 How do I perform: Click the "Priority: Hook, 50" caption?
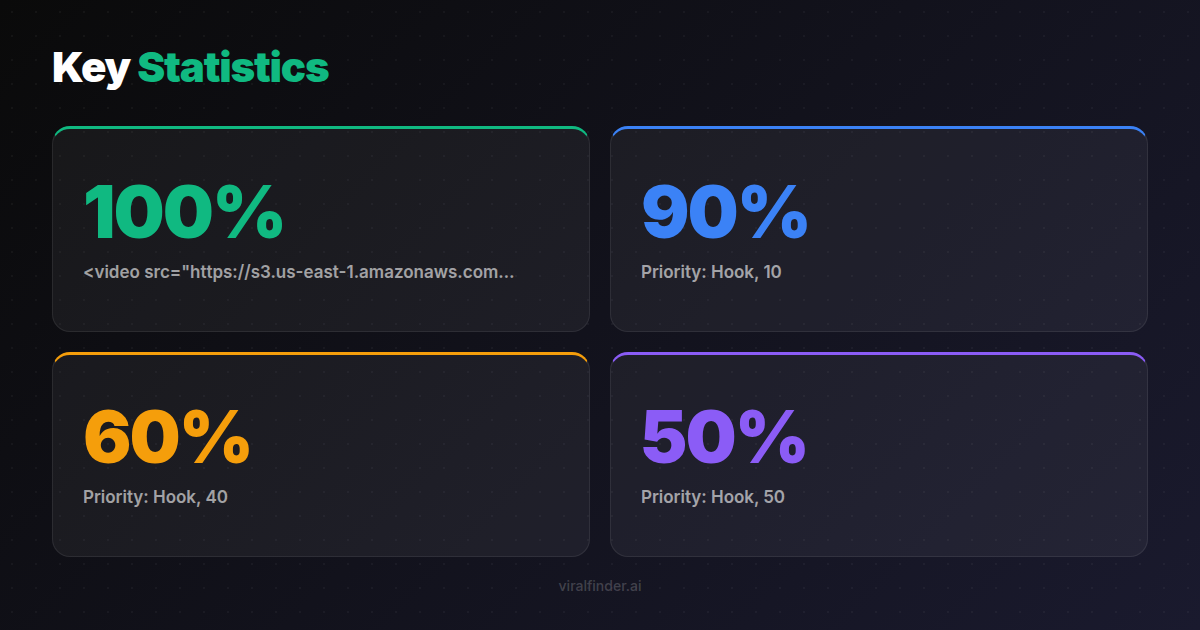point(712,496)
